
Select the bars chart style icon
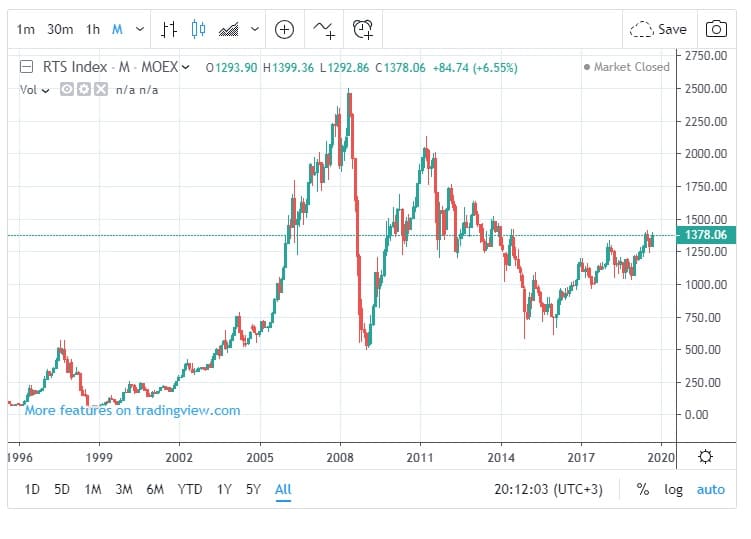[x=170, y=29]
